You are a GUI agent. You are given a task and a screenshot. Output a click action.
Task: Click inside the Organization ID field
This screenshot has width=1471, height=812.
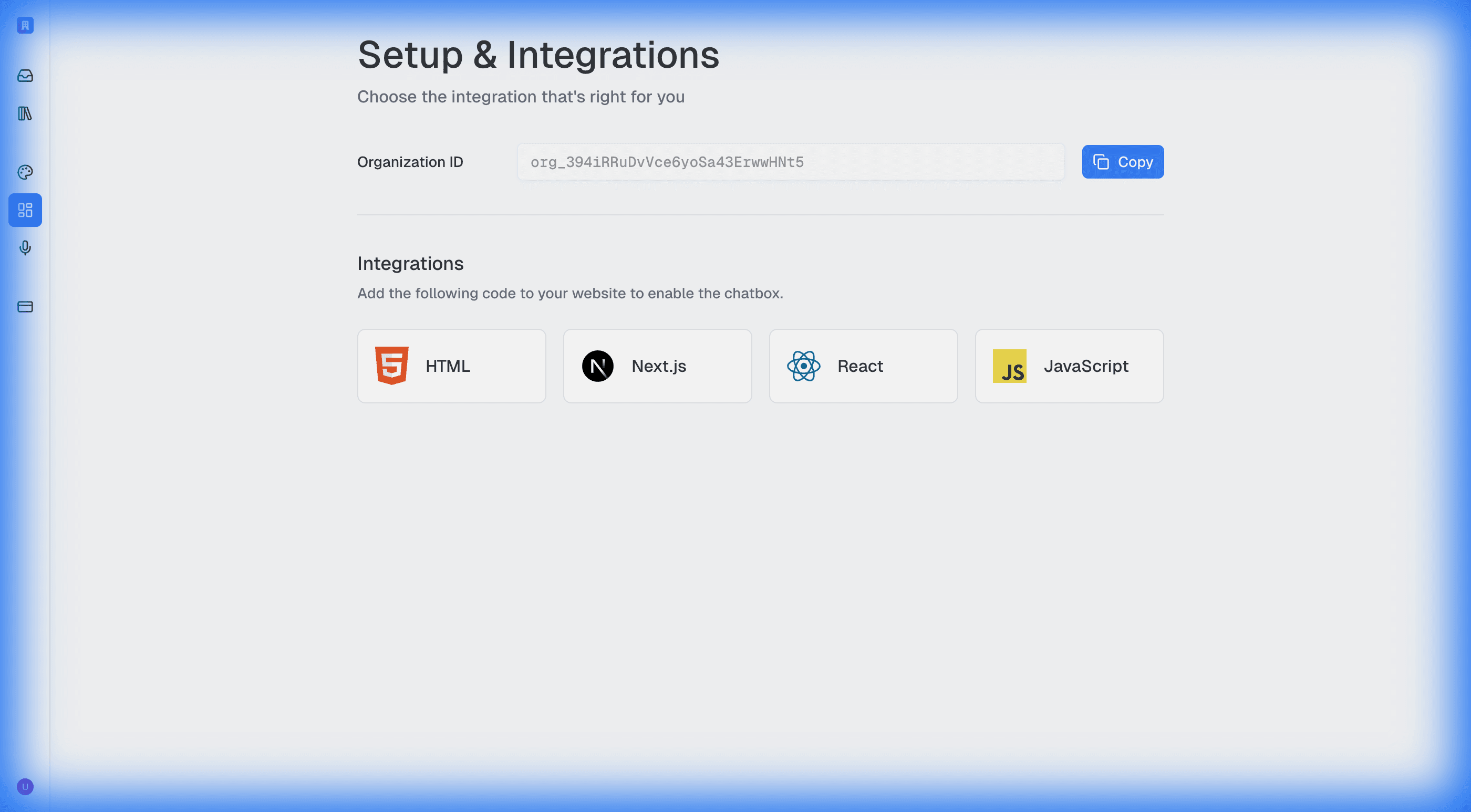pos(790,162)
